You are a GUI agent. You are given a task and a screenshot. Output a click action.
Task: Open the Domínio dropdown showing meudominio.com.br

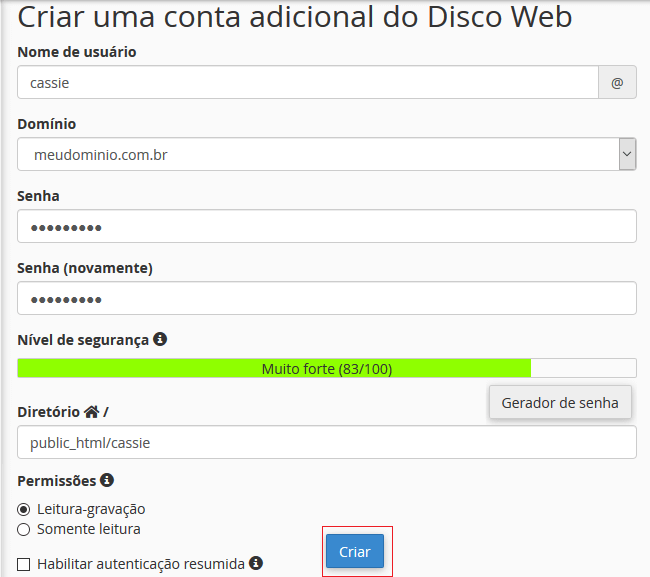(327, 155)
